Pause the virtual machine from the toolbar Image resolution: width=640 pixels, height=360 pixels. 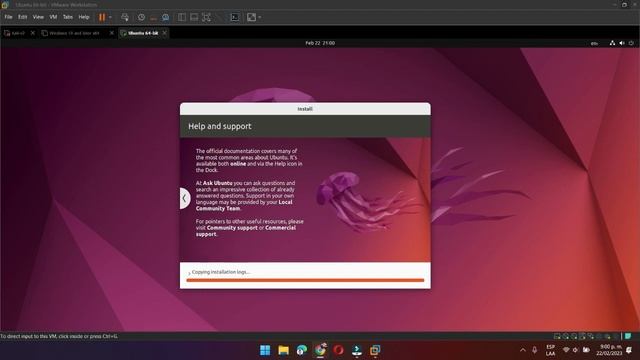[x=102, y=17]
